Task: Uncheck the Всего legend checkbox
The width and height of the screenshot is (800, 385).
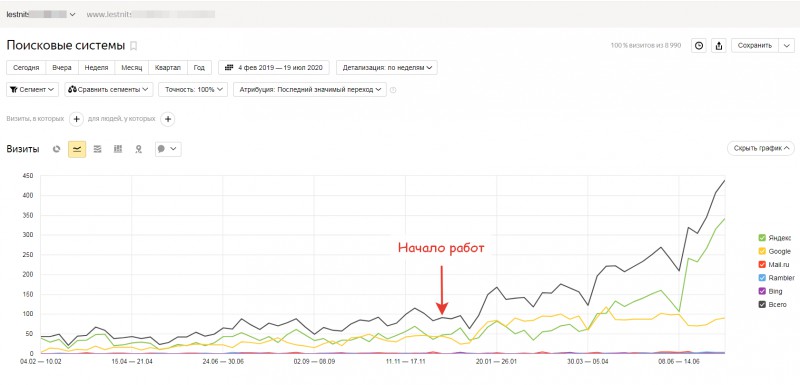Action: tap(762, 304)
